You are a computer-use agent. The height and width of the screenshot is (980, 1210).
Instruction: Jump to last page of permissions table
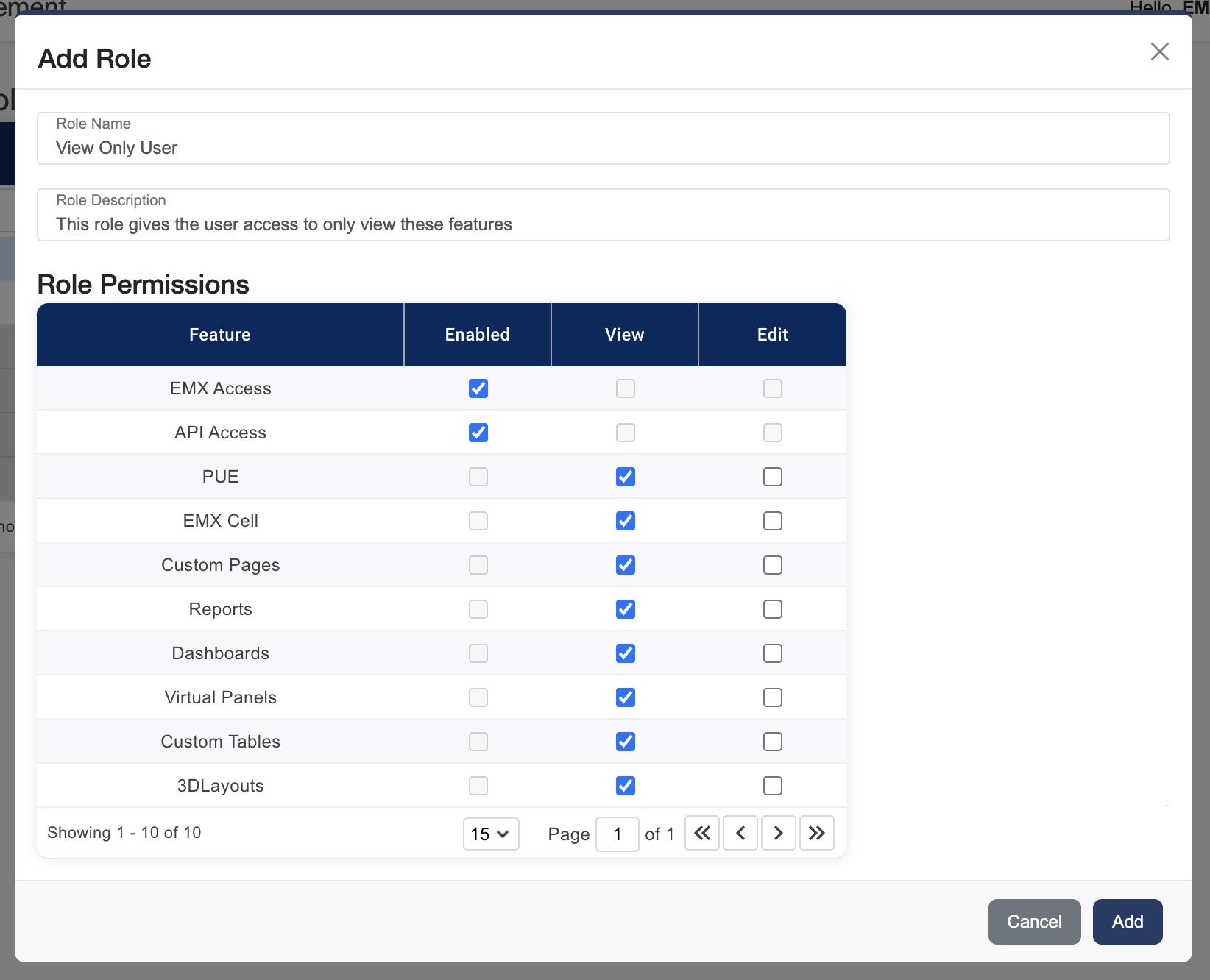[816, 833]
